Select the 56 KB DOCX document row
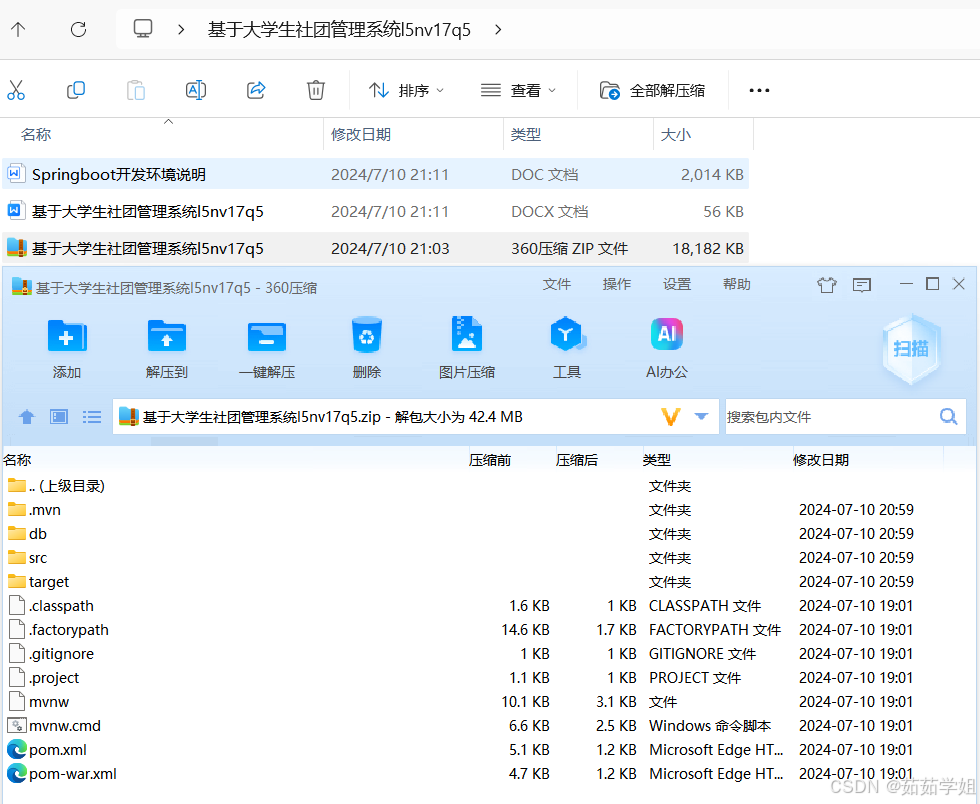The image size is (980, 804). pos(375,211)
